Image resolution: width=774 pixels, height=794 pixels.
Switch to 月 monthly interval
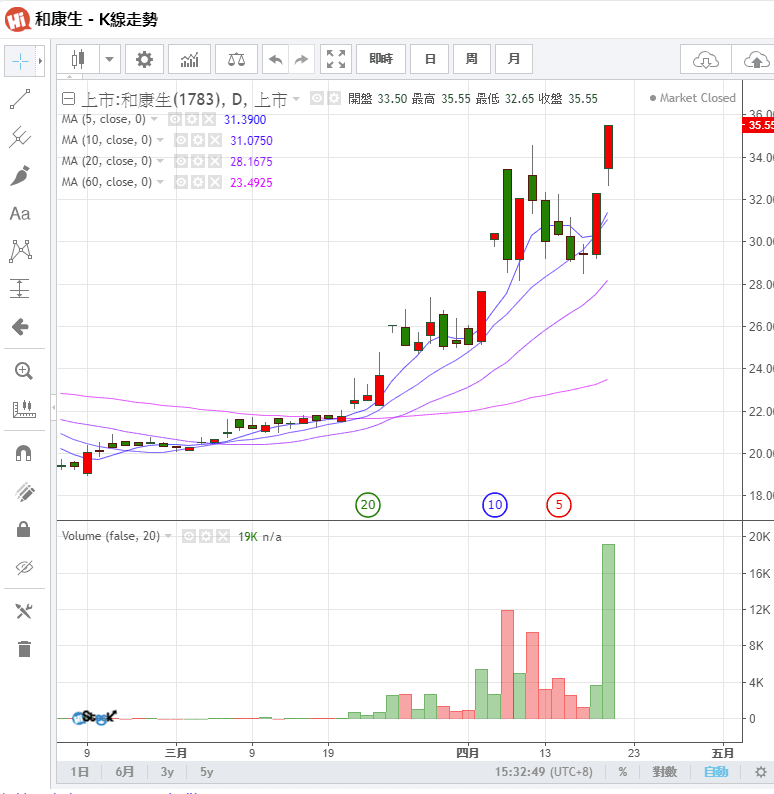514,59
